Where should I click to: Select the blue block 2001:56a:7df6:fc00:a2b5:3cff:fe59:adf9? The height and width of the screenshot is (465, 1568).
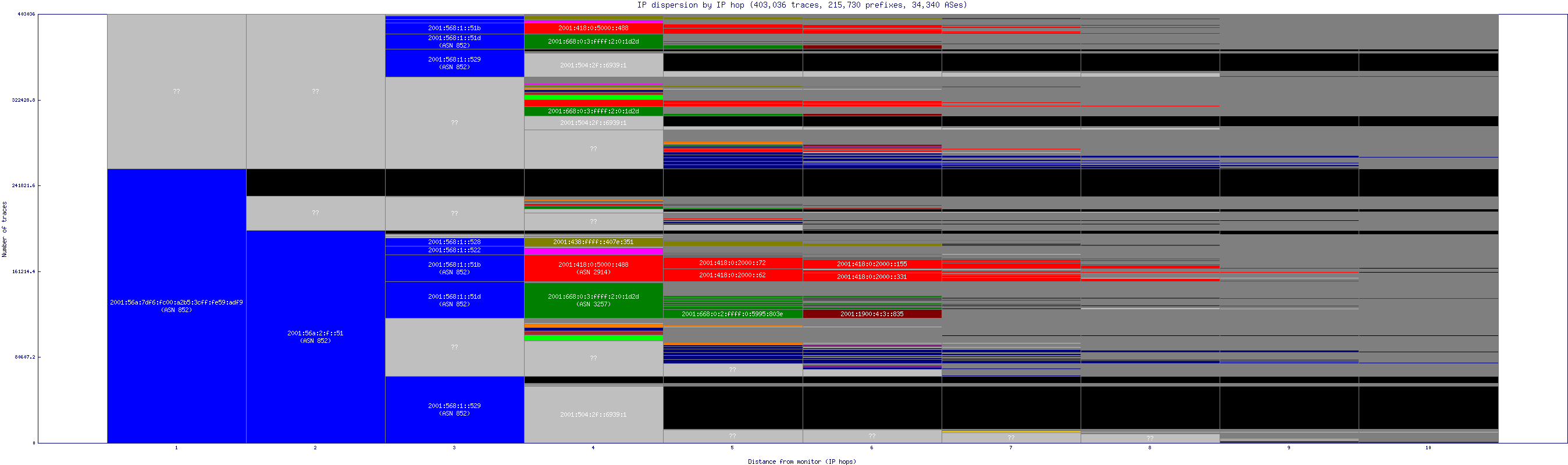177,306
